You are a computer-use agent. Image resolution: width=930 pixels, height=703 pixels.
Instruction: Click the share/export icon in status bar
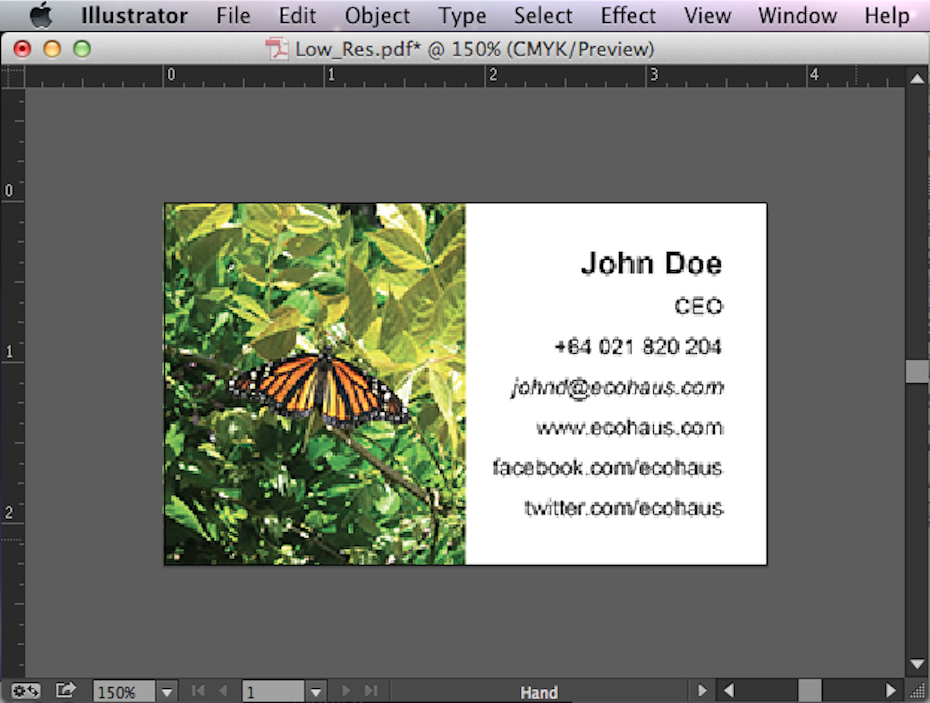(66, 690)
